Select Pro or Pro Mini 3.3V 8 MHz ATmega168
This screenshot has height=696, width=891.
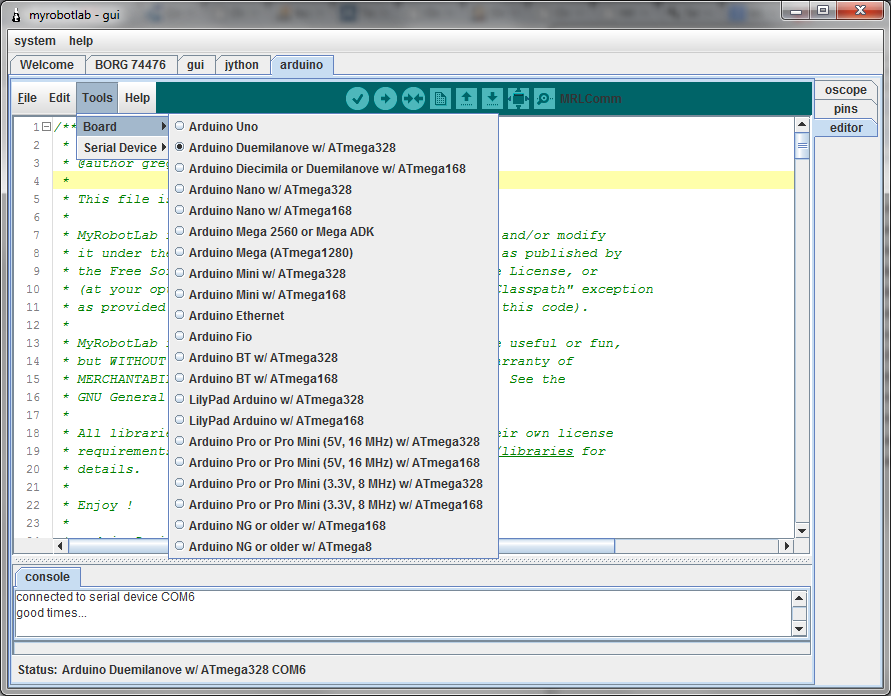click(334, 505)
